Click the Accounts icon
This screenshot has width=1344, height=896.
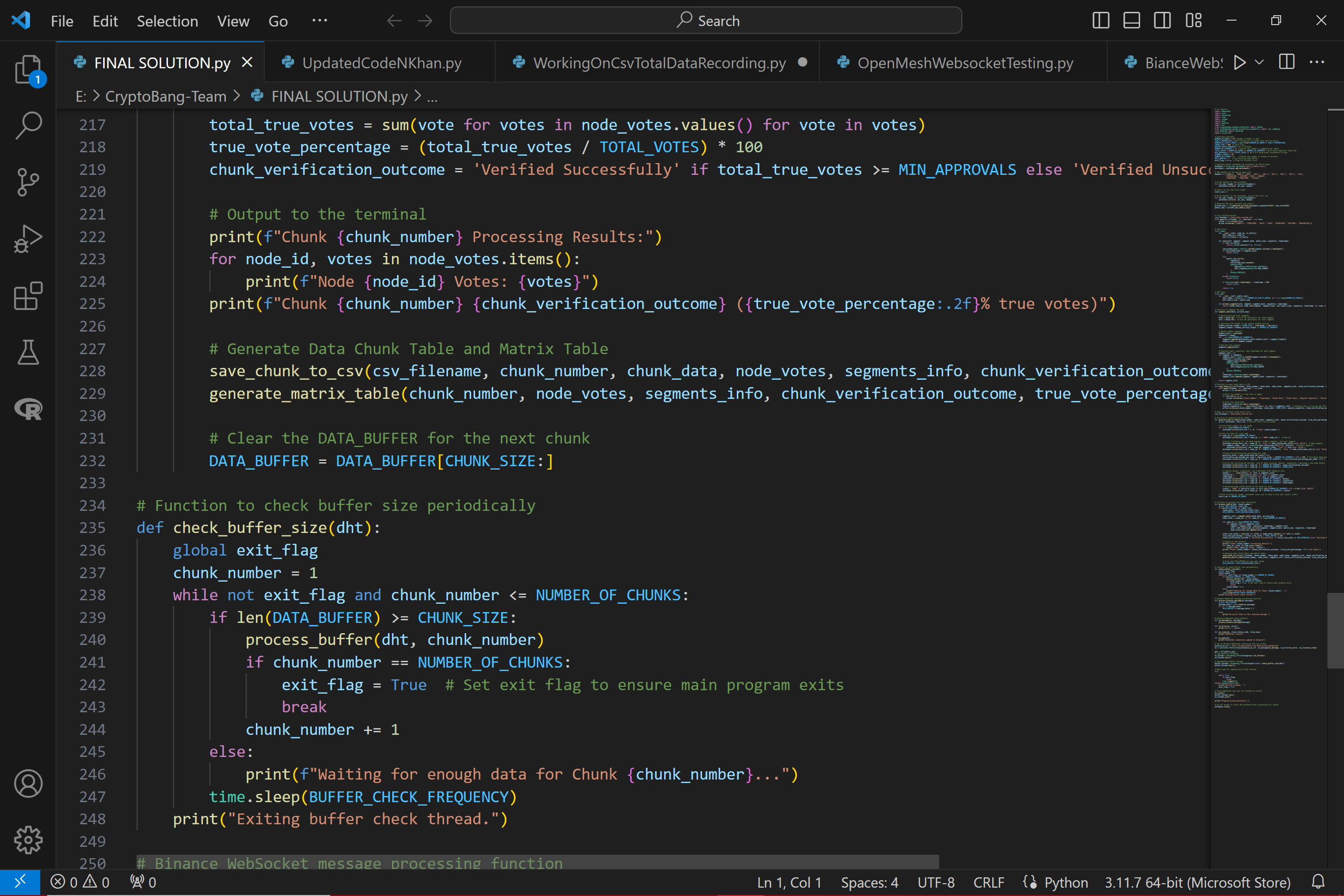28,784
